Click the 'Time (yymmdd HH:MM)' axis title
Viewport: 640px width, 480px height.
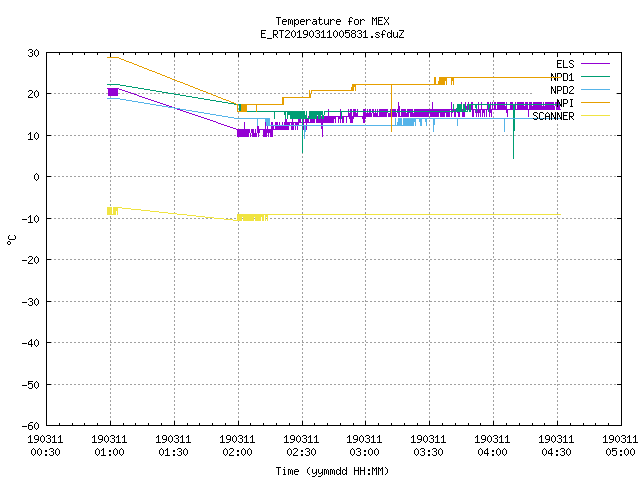click(x=332, y=471)
